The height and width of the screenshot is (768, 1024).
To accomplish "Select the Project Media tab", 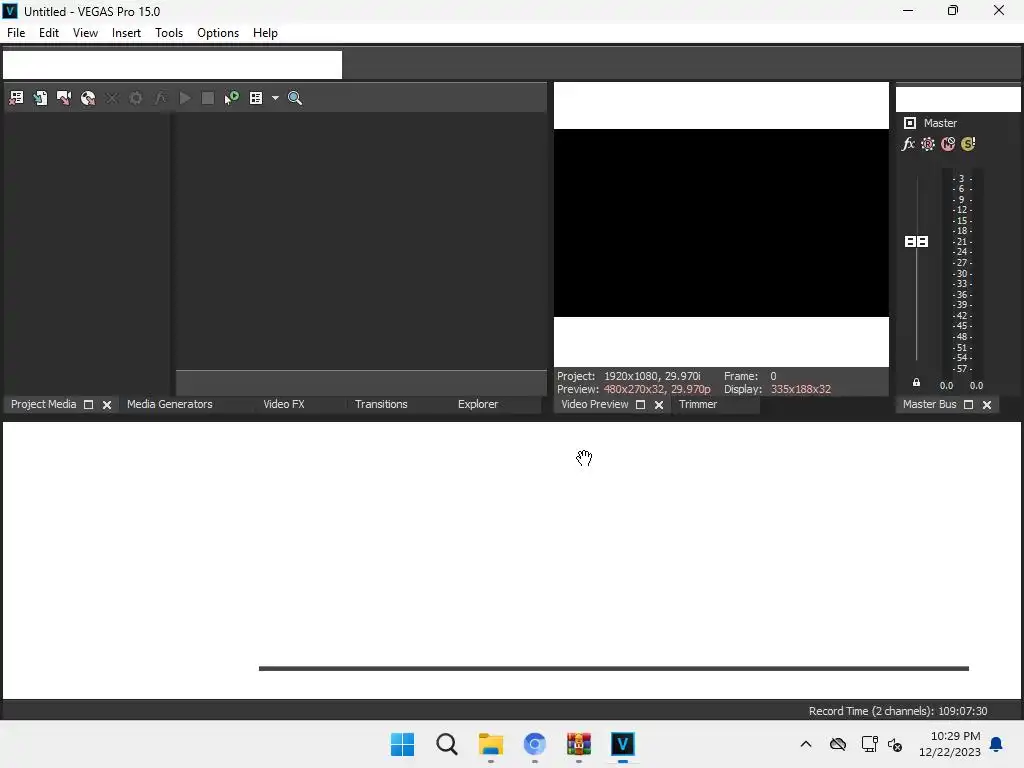I will (x=43, y=404).
